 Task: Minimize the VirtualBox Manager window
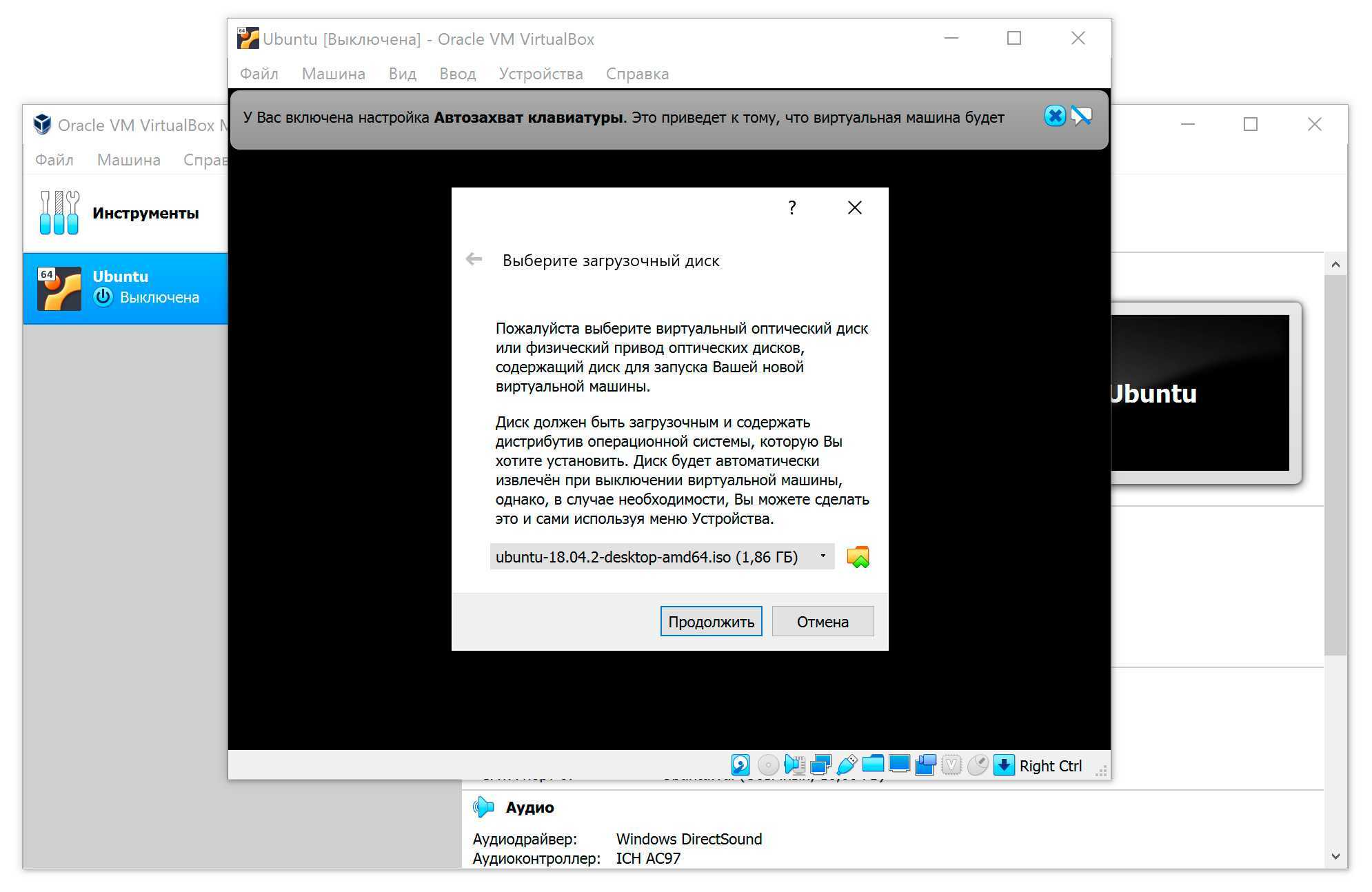1188,124
